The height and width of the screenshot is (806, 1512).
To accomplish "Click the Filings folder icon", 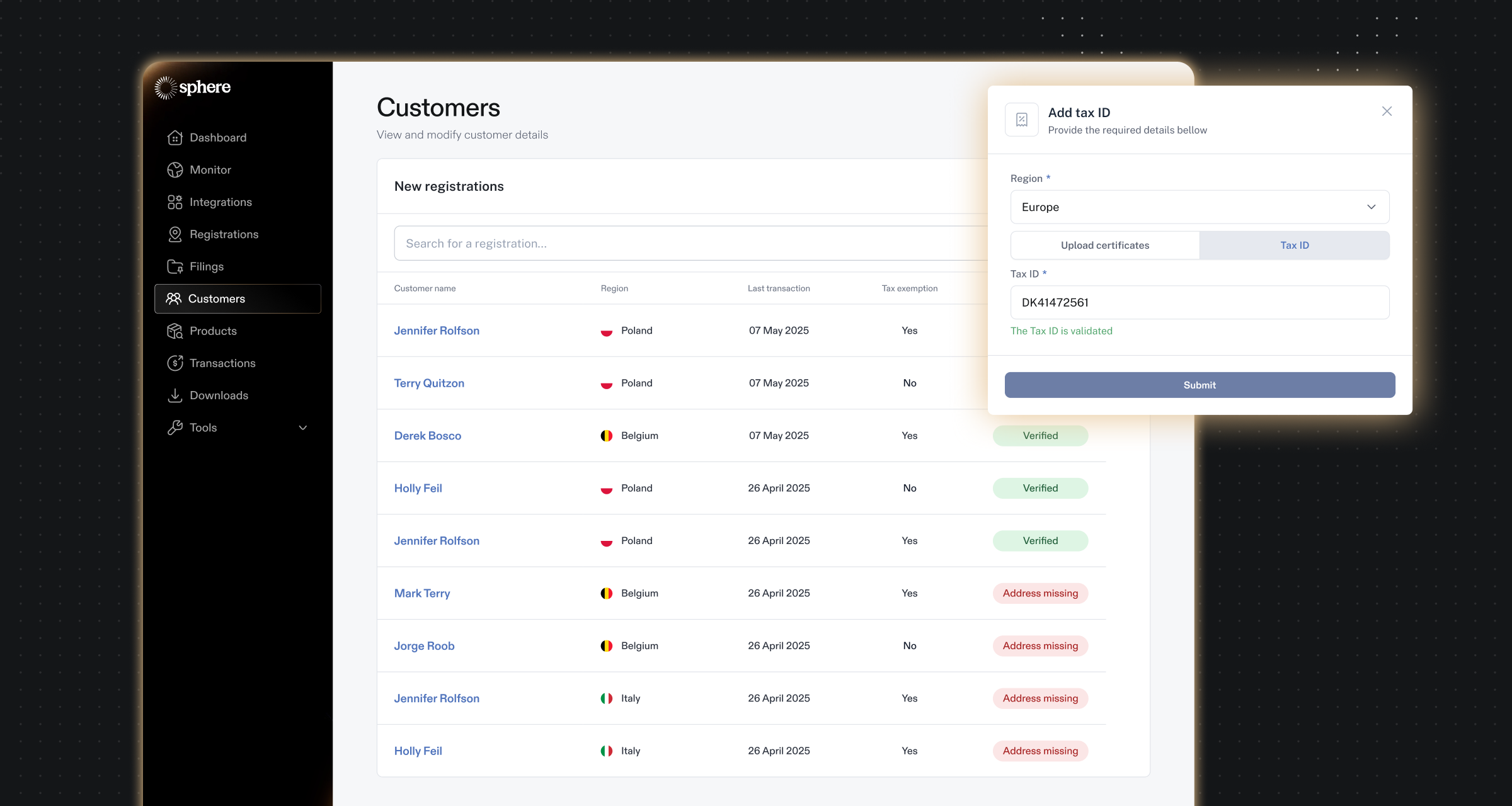I will tap(175, 266).
